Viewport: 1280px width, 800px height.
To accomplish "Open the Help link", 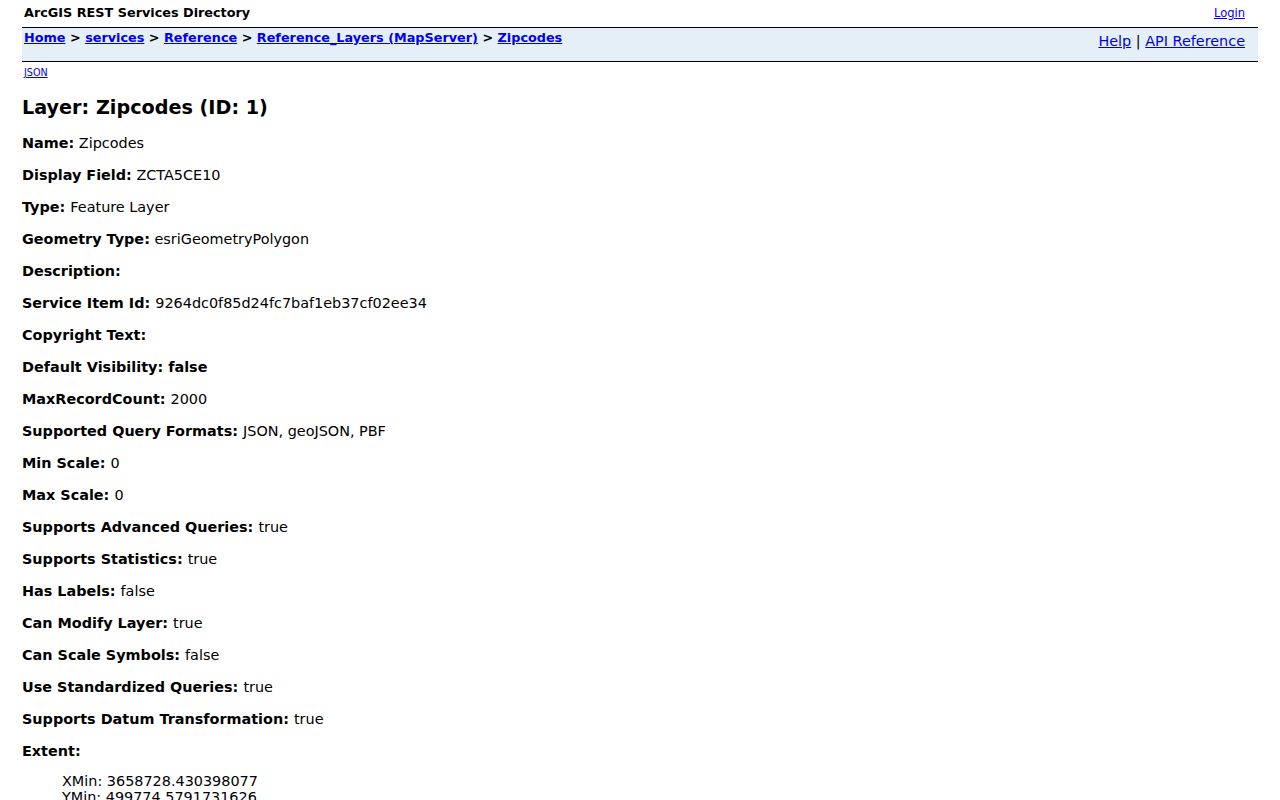I will [1114, 41].
